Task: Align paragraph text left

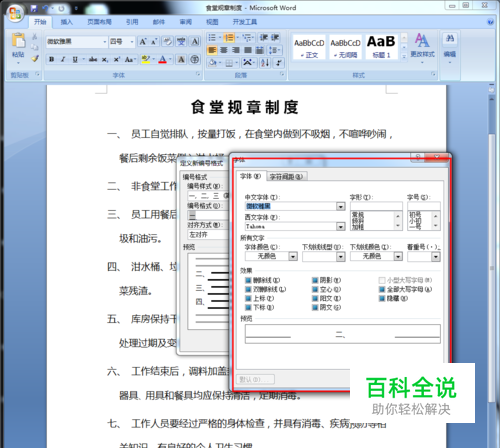Action: 212,50
